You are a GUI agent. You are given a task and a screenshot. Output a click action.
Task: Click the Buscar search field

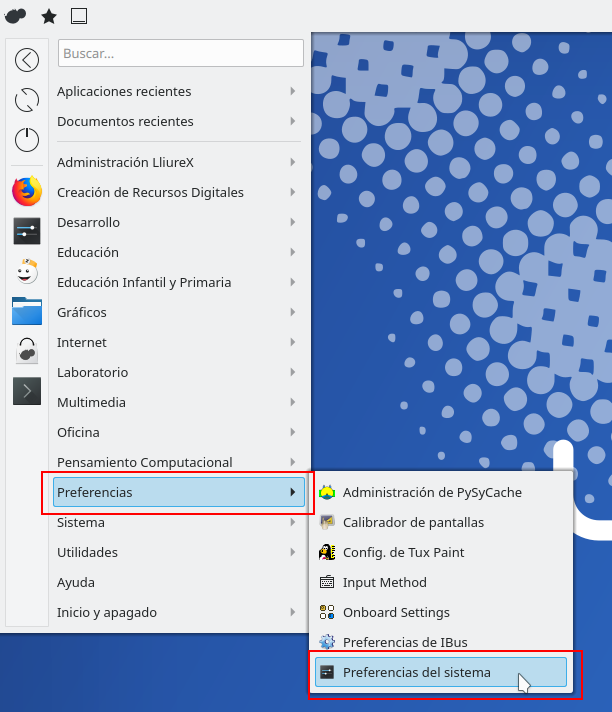(x=181, y=53)
